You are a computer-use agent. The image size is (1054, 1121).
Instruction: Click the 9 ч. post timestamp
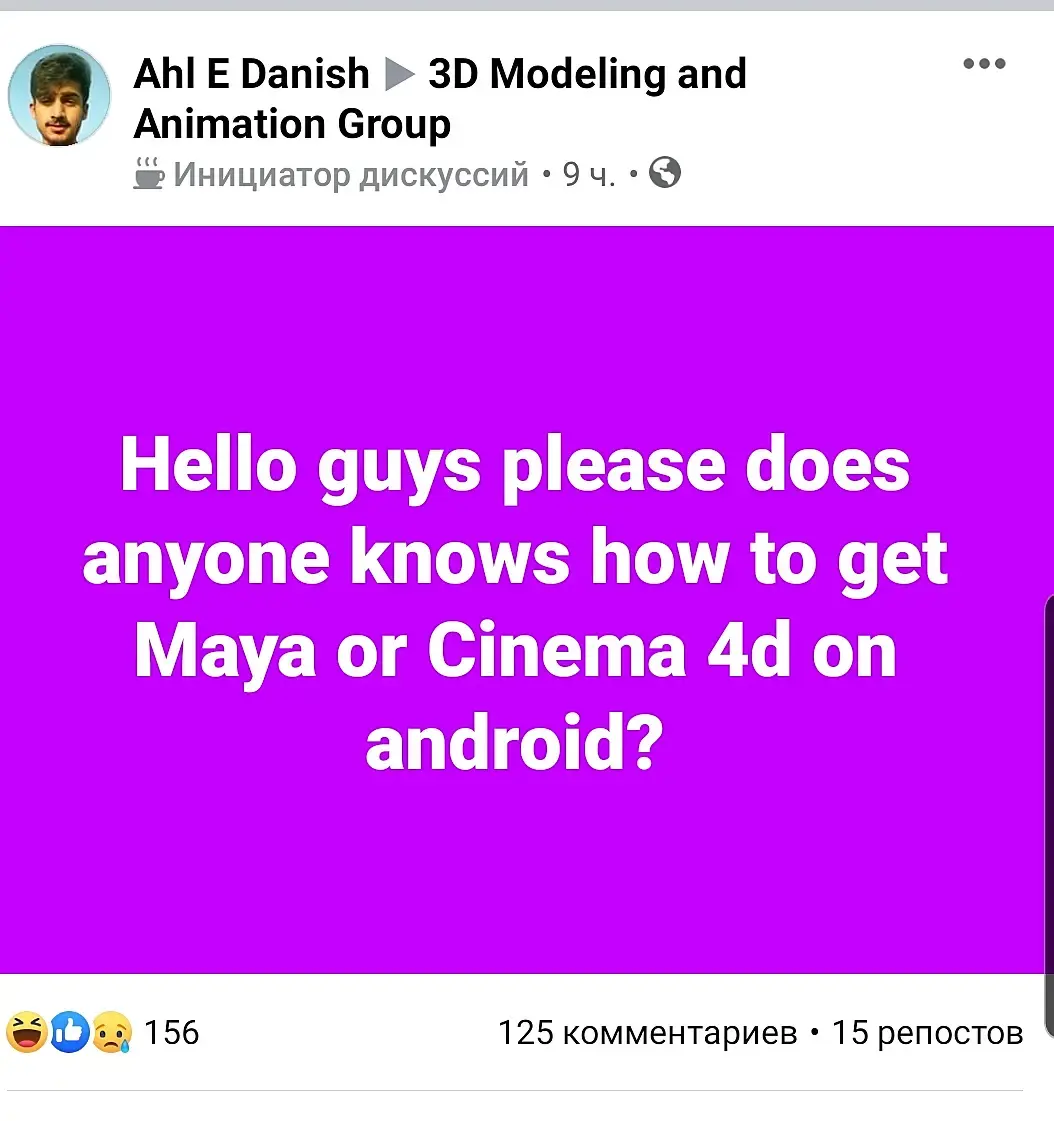tap(588, 174)
